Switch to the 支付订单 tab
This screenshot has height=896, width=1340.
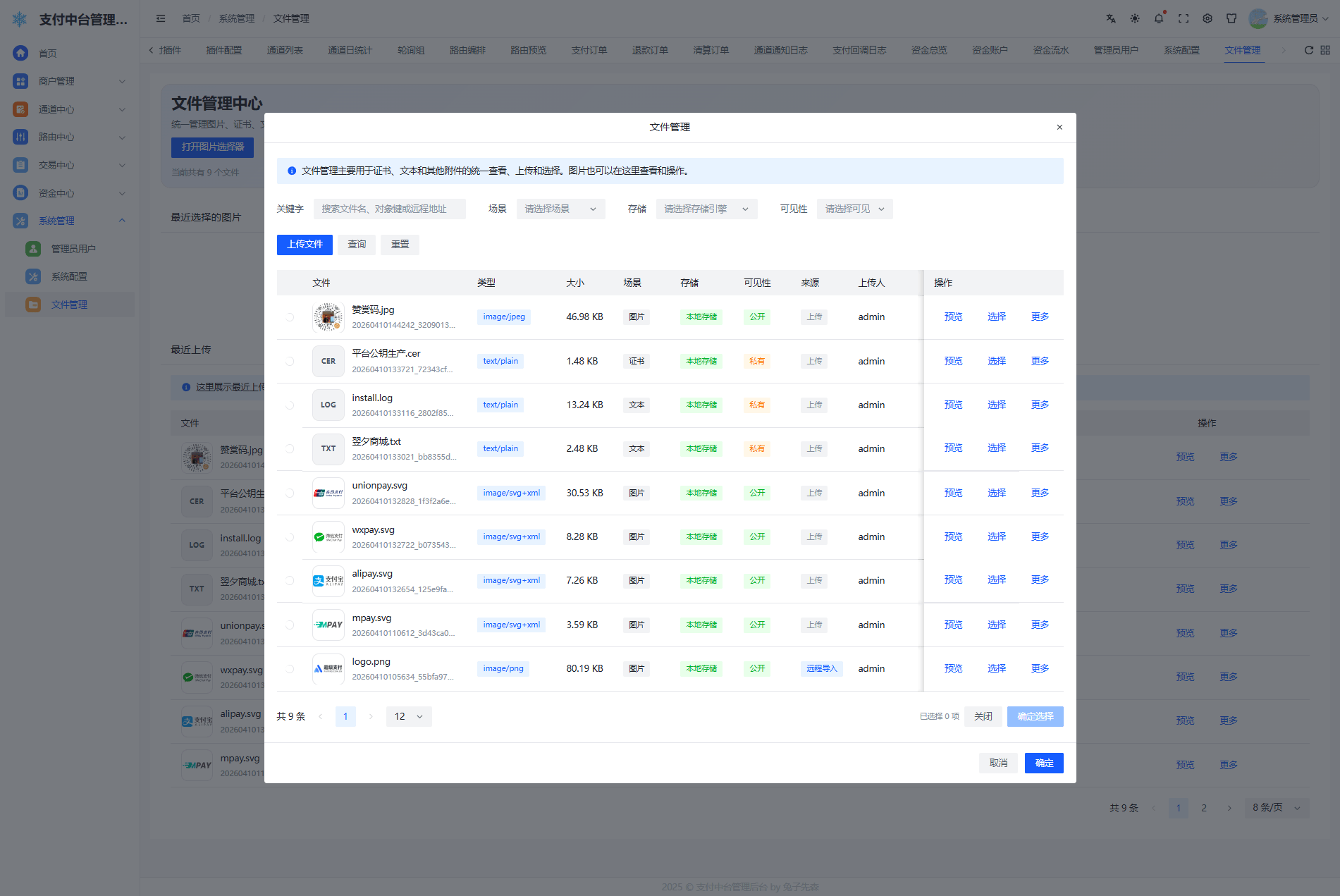point(589,50)
